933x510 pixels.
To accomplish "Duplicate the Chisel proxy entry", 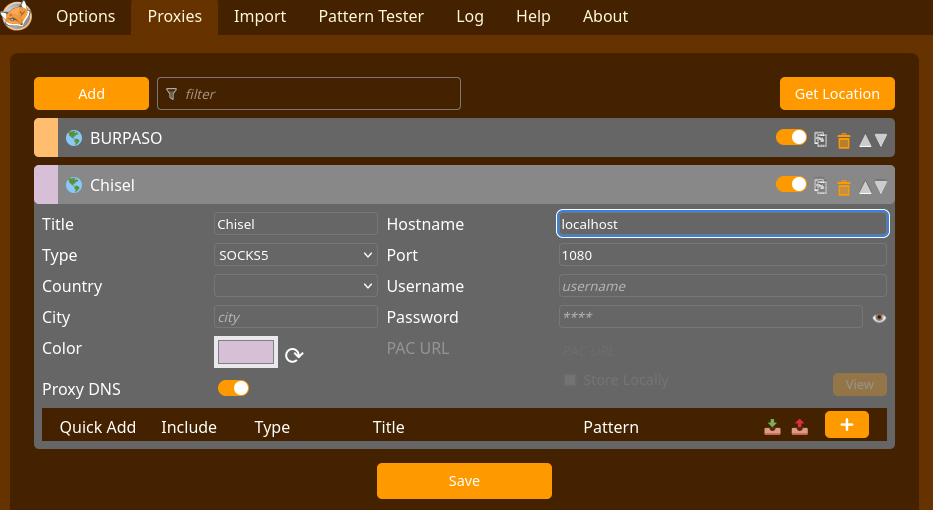I will [820, 186].
